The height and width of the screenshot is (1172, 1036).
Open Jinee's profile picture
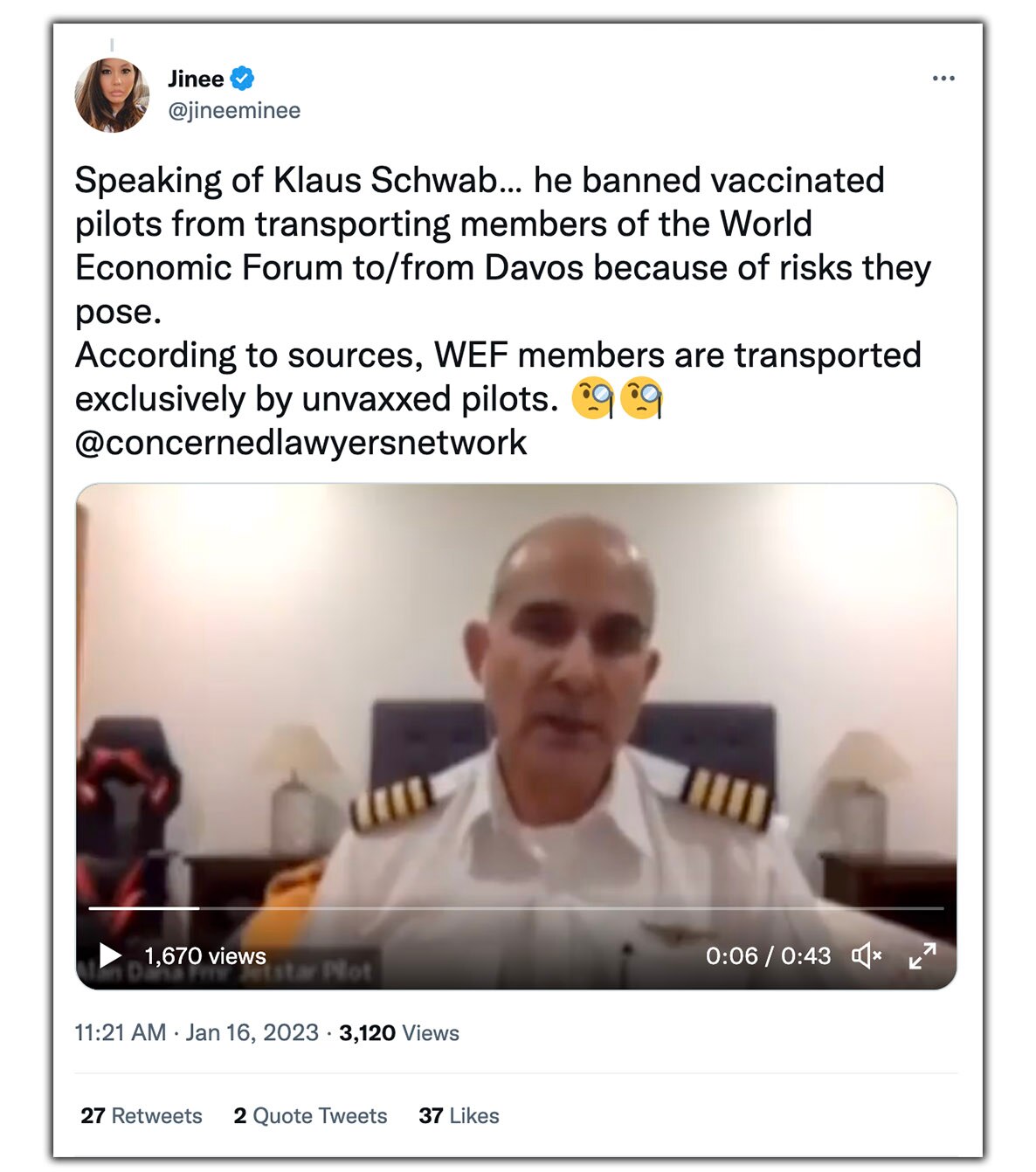(x=112, y=94)
